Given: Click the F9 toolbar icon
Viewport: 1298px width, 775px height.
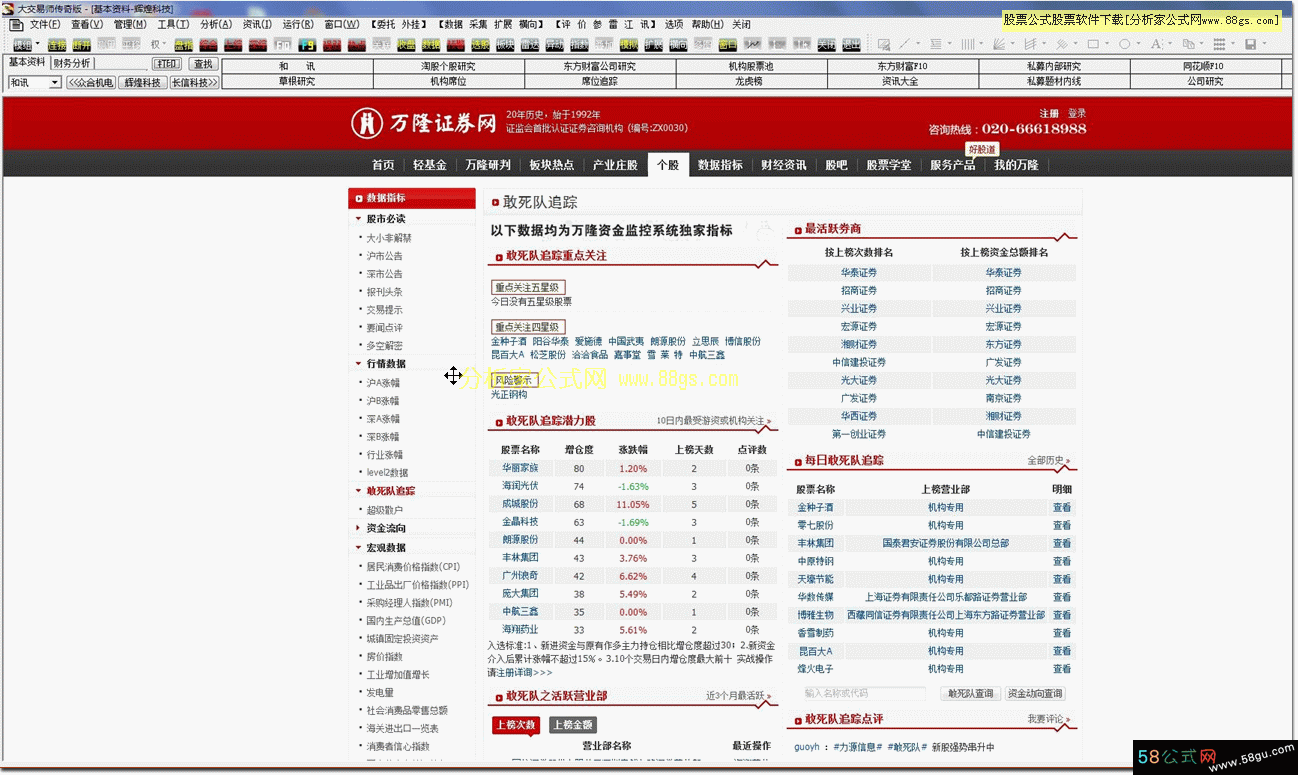Looking at the screenshot, I should point(307,44).
